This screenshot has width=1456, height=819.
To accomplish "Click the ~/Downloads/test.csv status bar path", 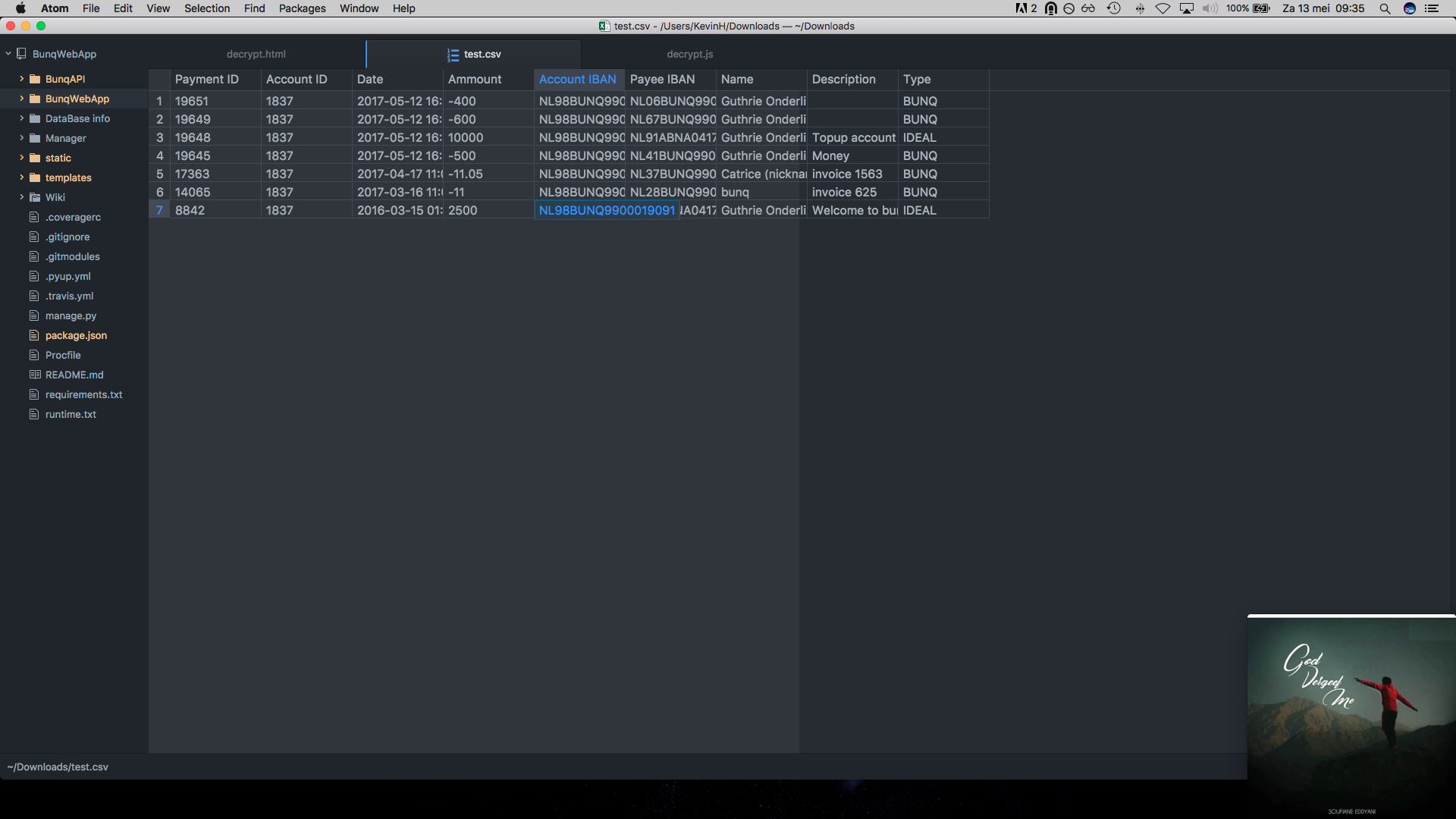I will pyautogui.click(x=58, y=767).
